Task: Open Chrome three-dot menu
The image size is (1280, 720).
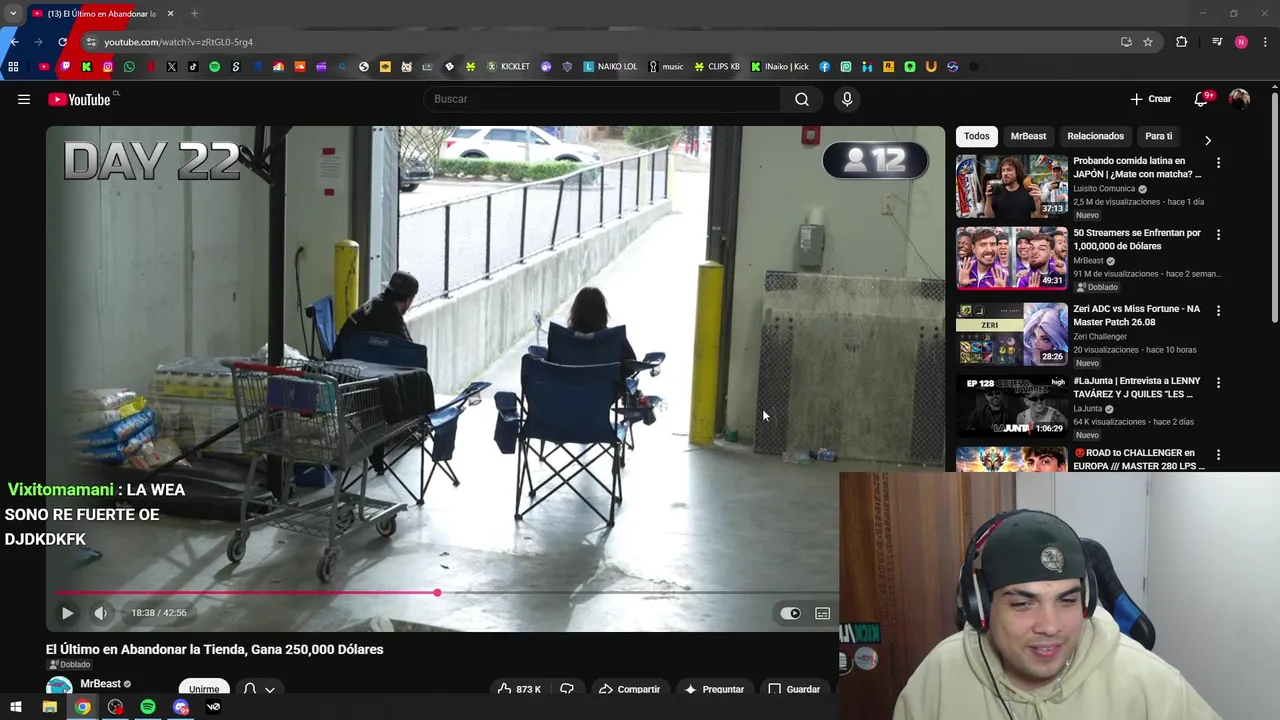Action: [x=1266, y=42]
